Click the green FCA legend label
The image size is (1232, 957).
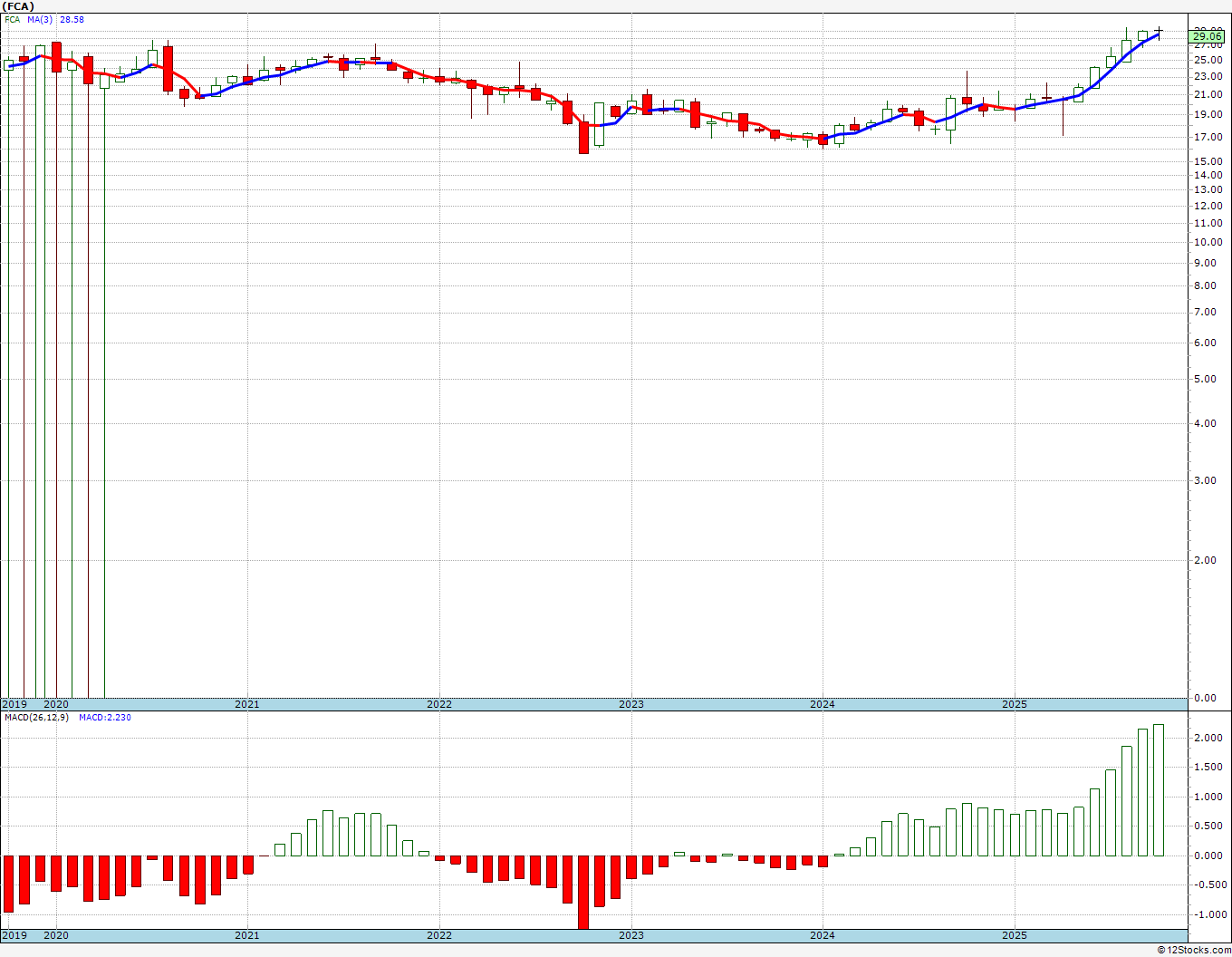tap(11, 19)
